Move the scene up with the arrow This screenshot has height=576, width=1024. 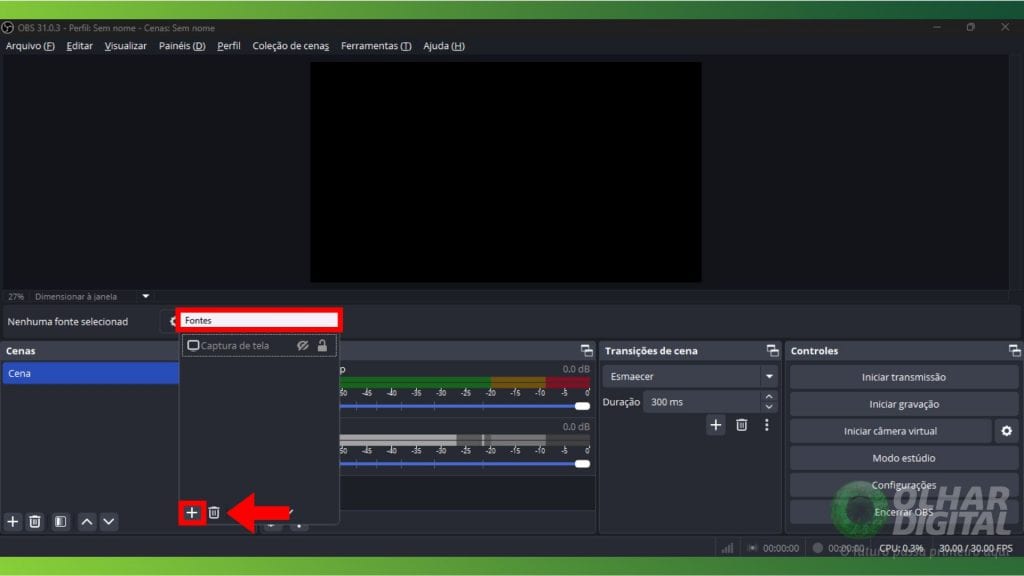click(87, 521)
